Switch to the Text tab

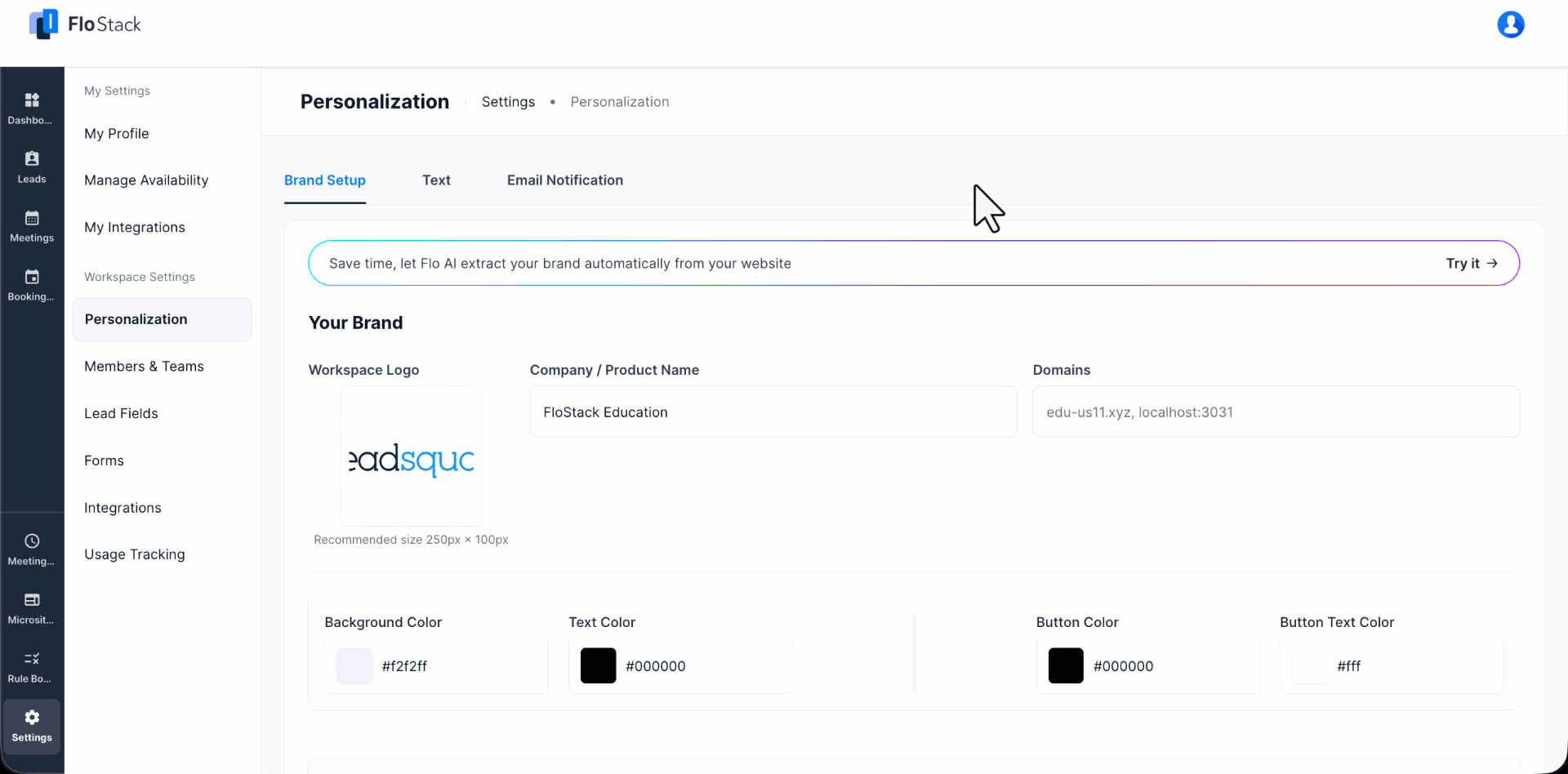tap(436, 180)
